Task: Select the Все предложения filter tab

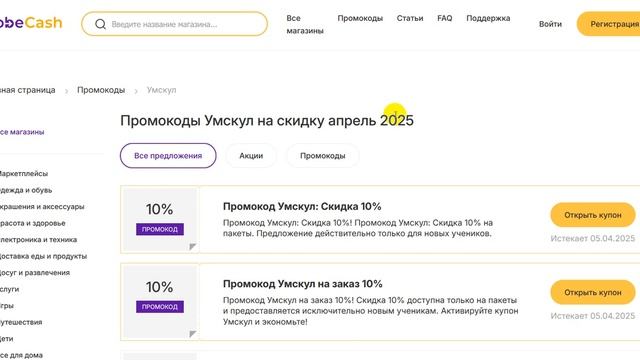Action: [168, 156]
